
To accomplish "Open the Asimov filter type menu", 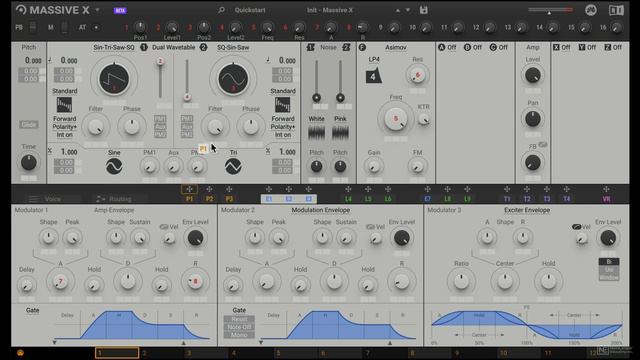I will point(396,47).
